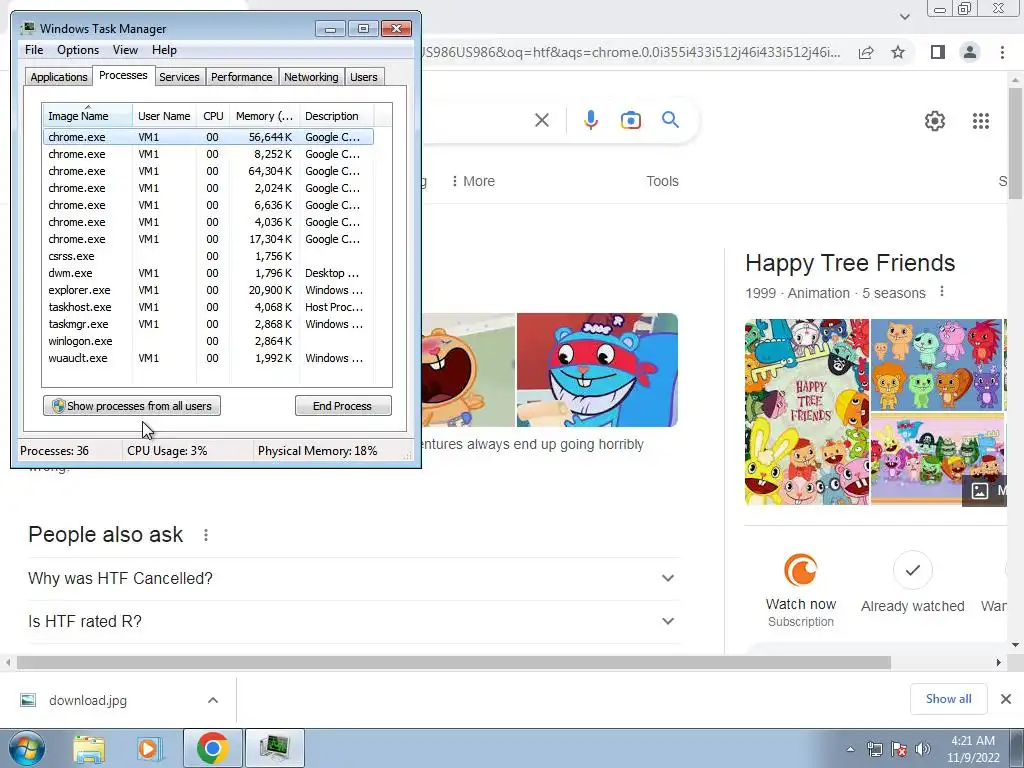Expand Why was HTF Cancelled question
Viewport: 1024px width, 768px height.
pyautogui.click(x=353, y=579)
